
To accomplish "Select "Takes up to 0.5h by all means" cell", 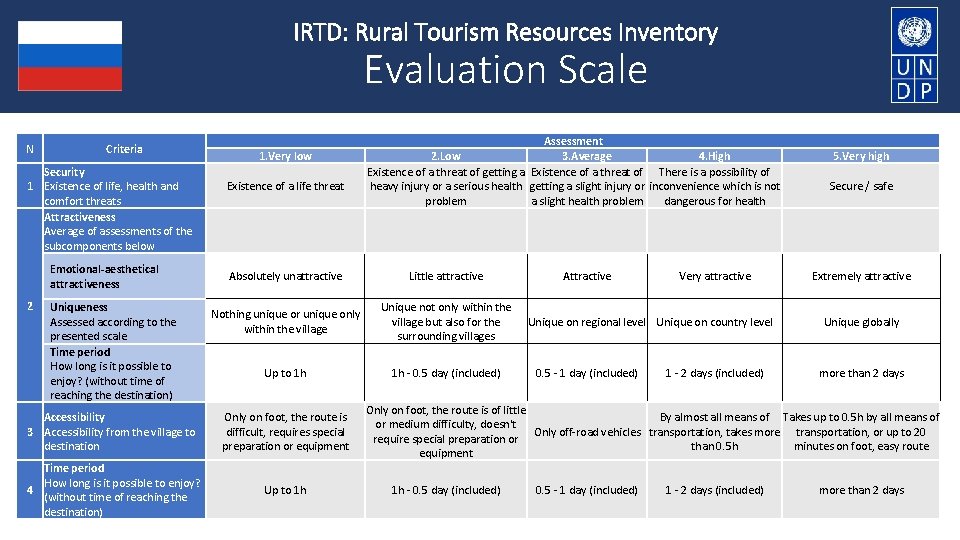I will 861,432.
